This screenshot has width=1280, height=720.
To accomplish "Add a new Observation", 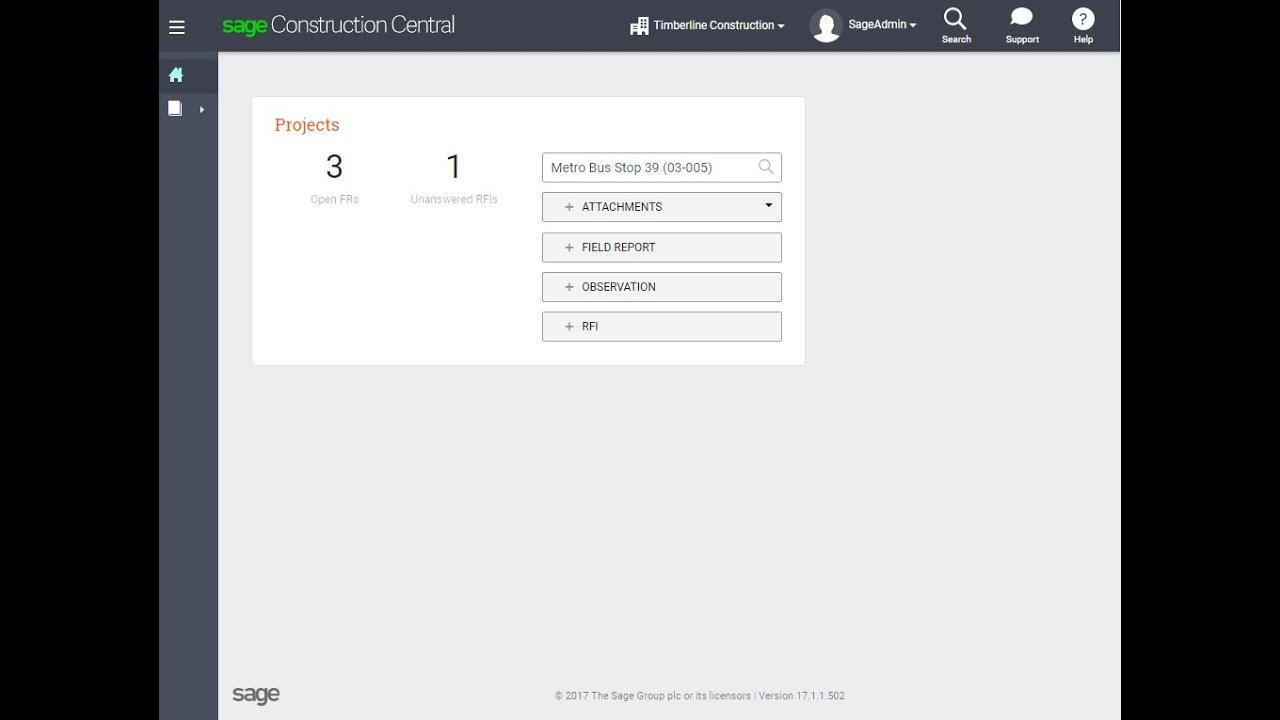I will click(x=662, y=287).
